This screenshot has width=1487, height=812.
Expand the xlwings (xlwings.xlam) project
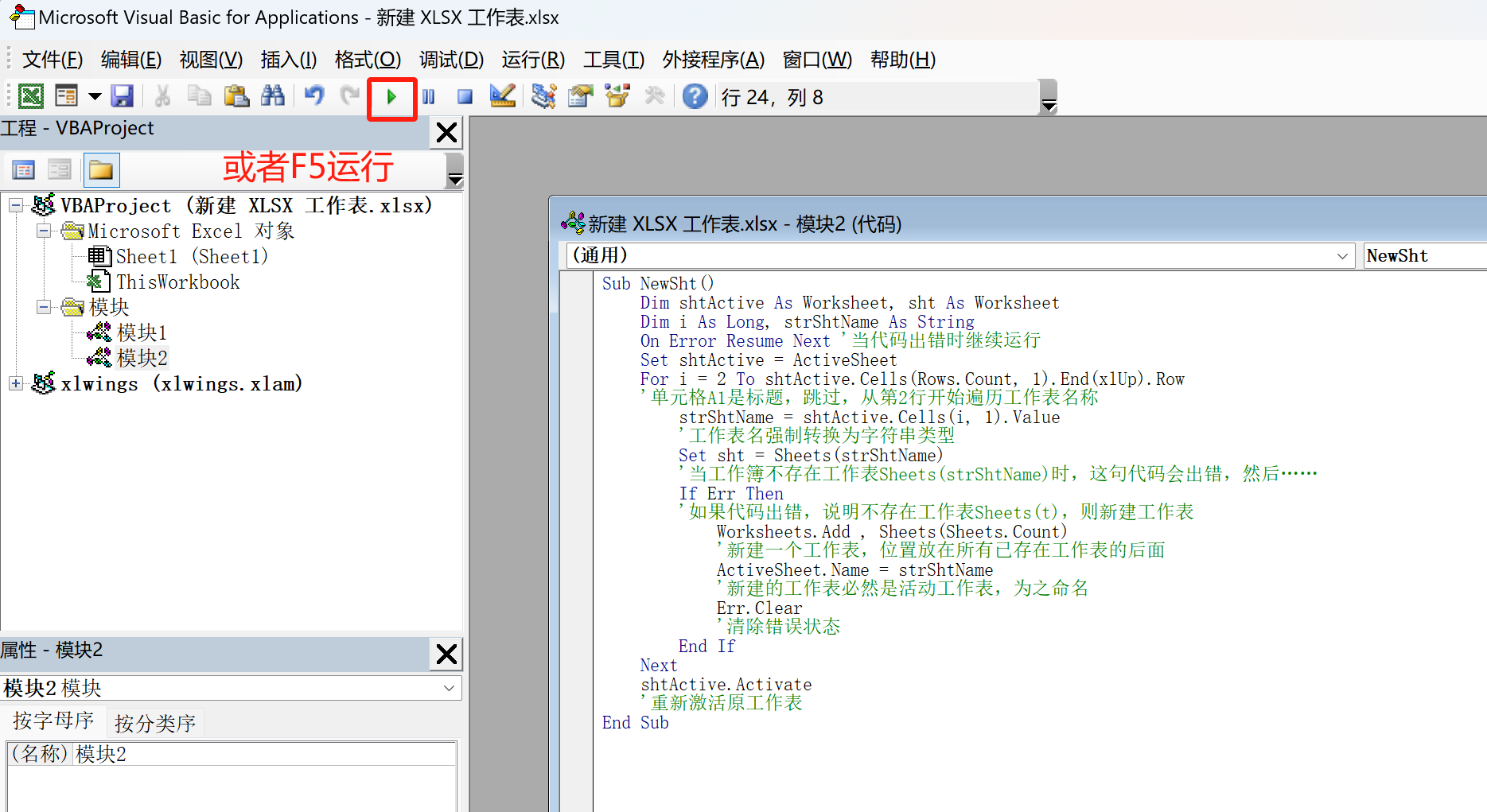(x=16, y=383)
